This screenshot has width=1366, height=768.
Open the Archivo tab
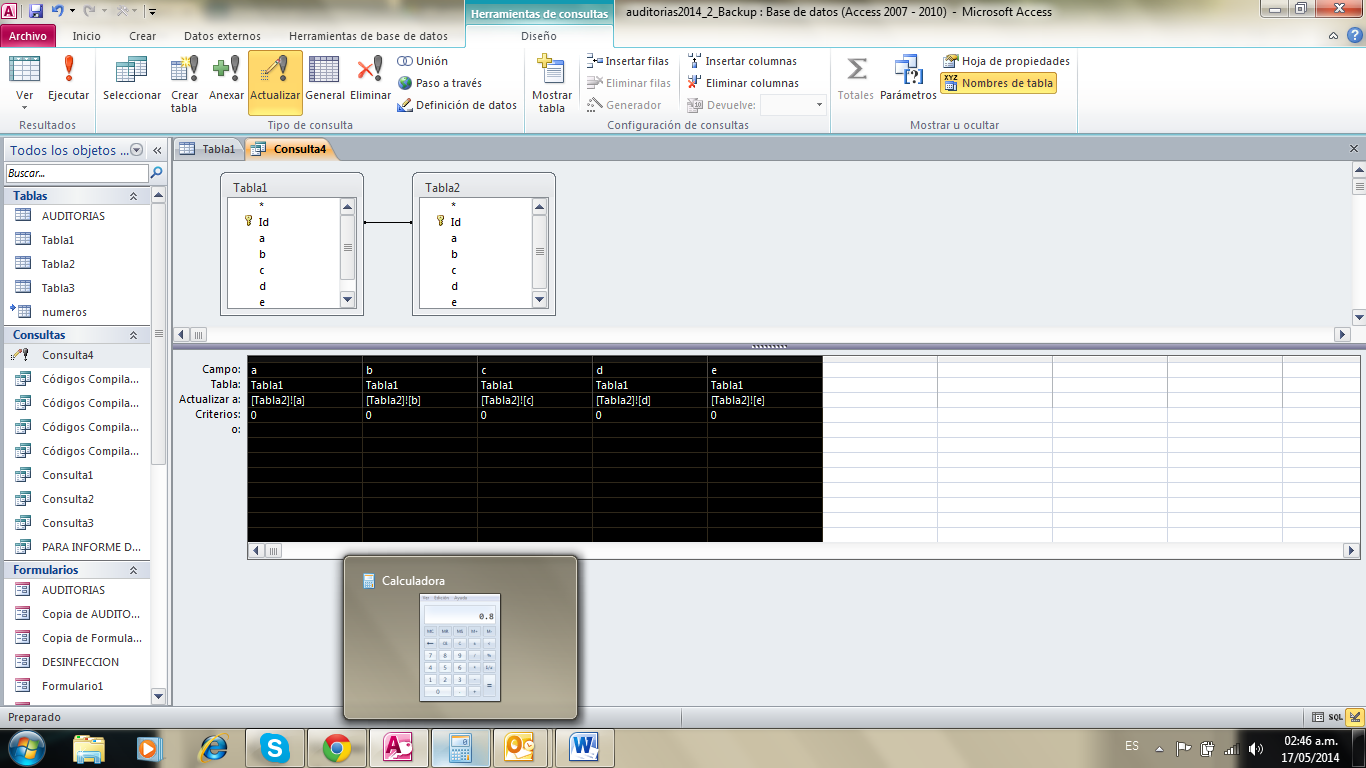coord(28,36)
